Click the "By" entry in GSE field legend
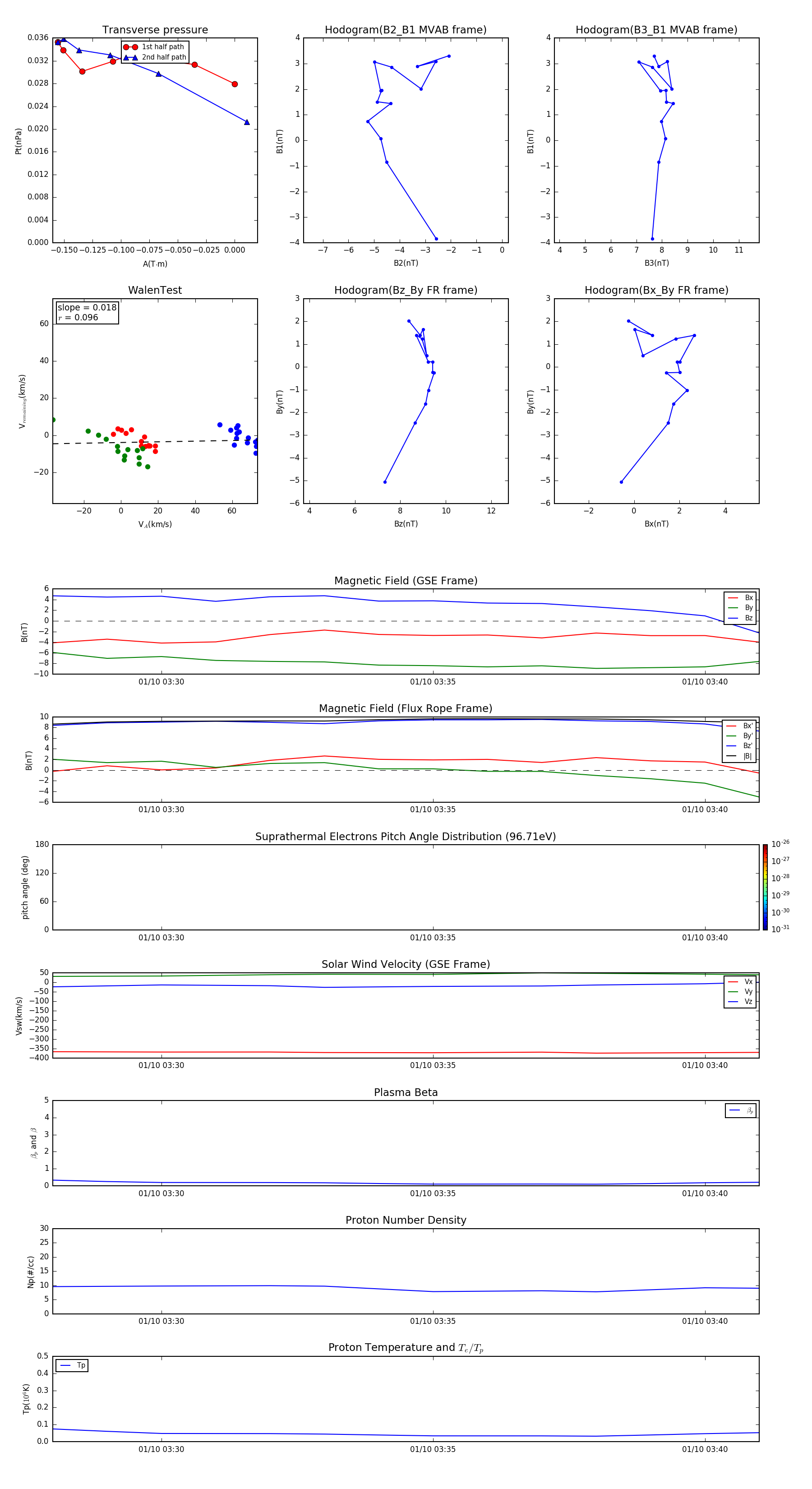 pos(740,608)
